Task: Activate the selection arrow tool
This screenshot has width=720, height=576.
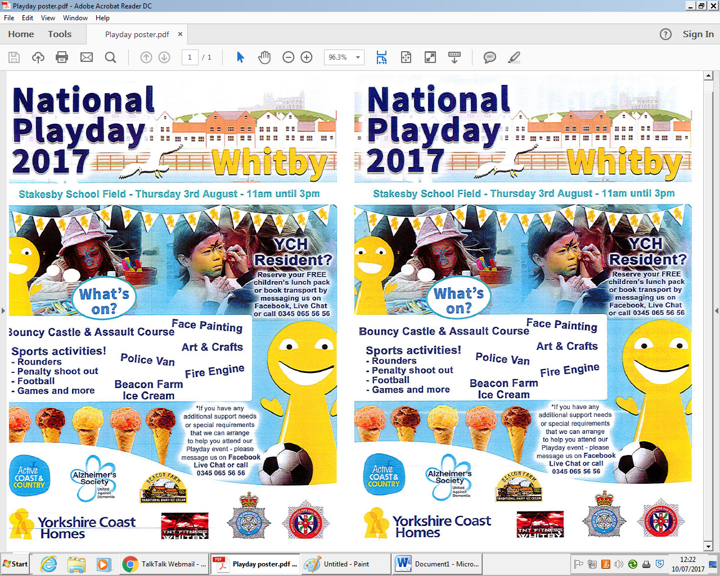Action: [x=240, y=58]
